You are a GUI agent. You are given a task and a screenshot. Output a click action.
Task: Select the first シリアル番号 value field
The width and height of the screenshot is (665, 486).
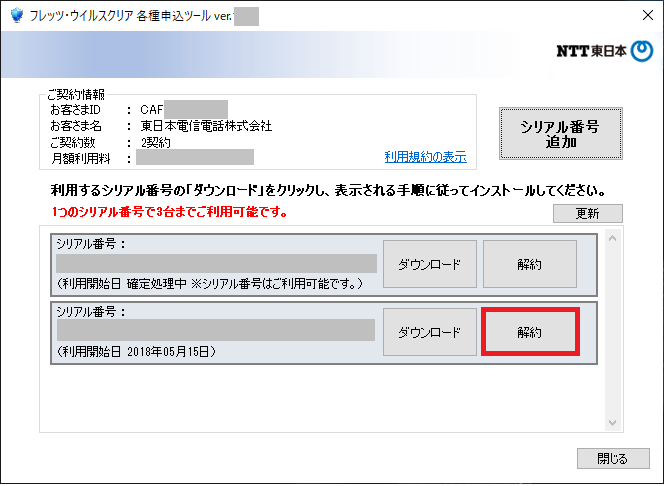(216, 264)
